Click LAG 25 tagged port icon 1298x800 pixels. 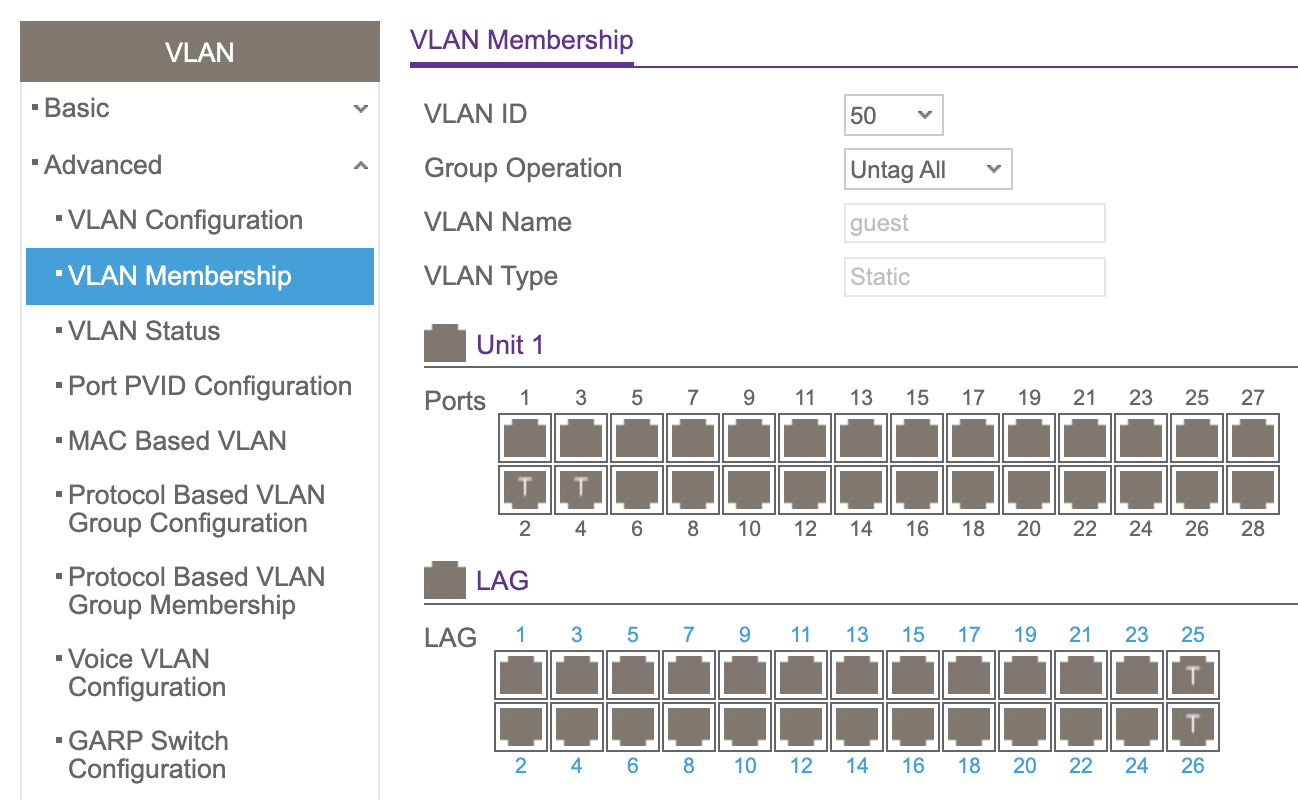pos(1193,677)
